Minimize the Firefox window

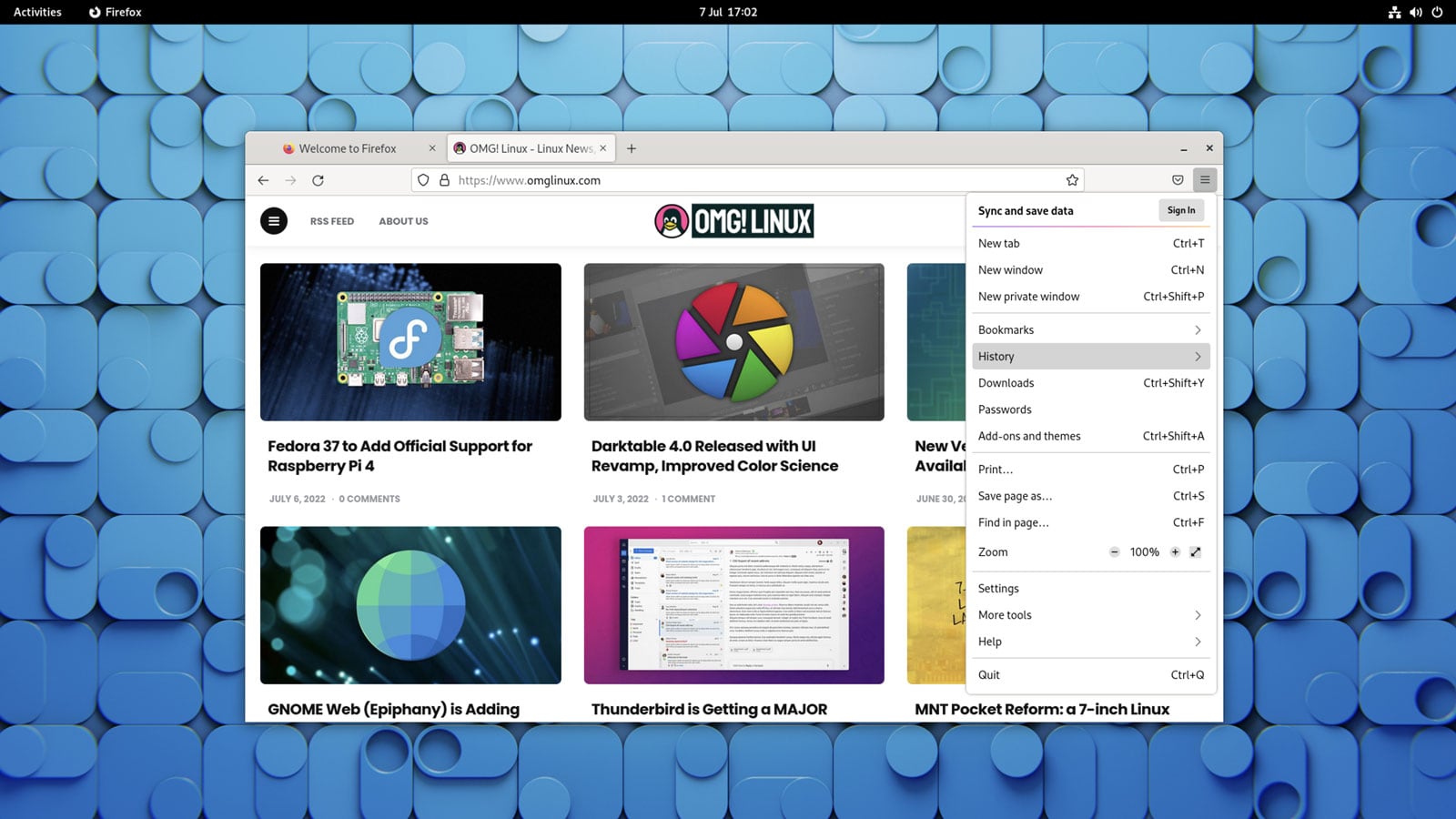(1183, 148)
